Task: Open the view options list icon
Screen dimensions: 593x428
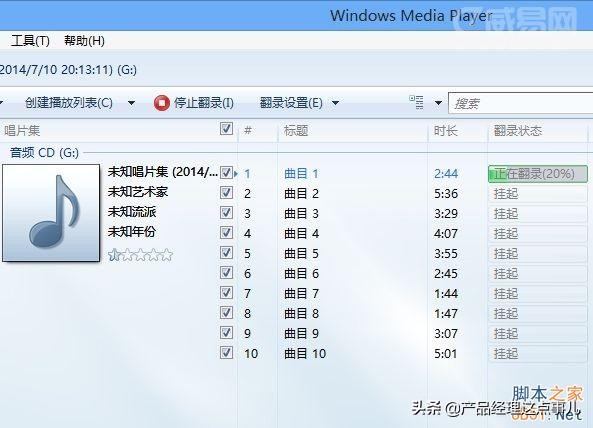Action: (x=416, y=102)
